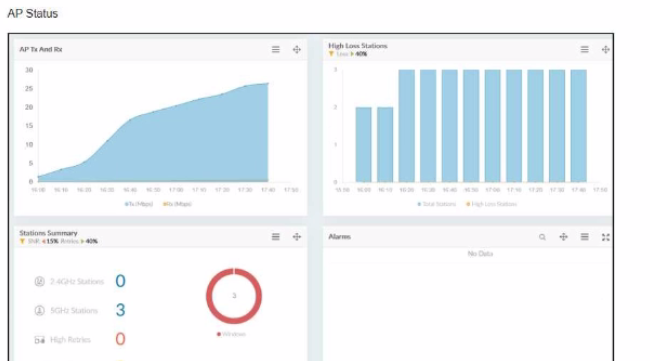Open the Alarms panel hamburger menu

[585, 237]
